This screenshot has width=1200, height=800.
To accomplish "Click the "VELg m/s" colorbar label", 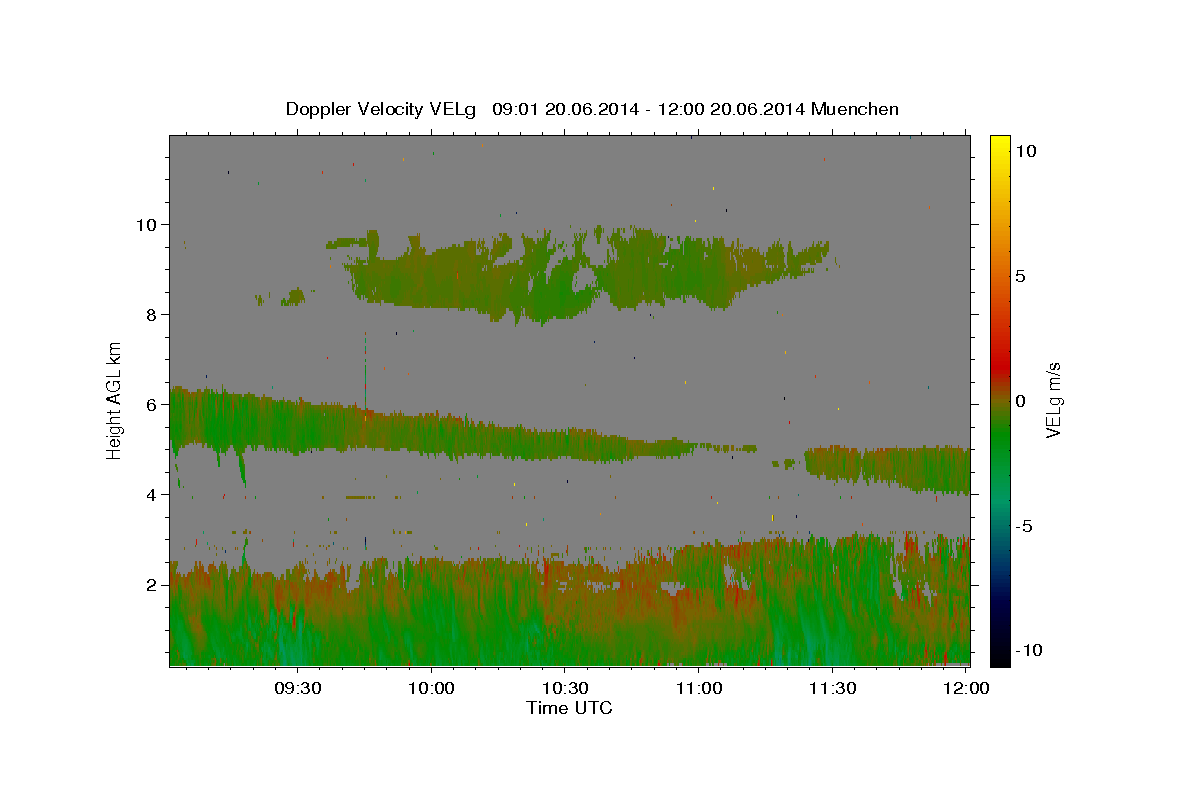I will 1053,398.
